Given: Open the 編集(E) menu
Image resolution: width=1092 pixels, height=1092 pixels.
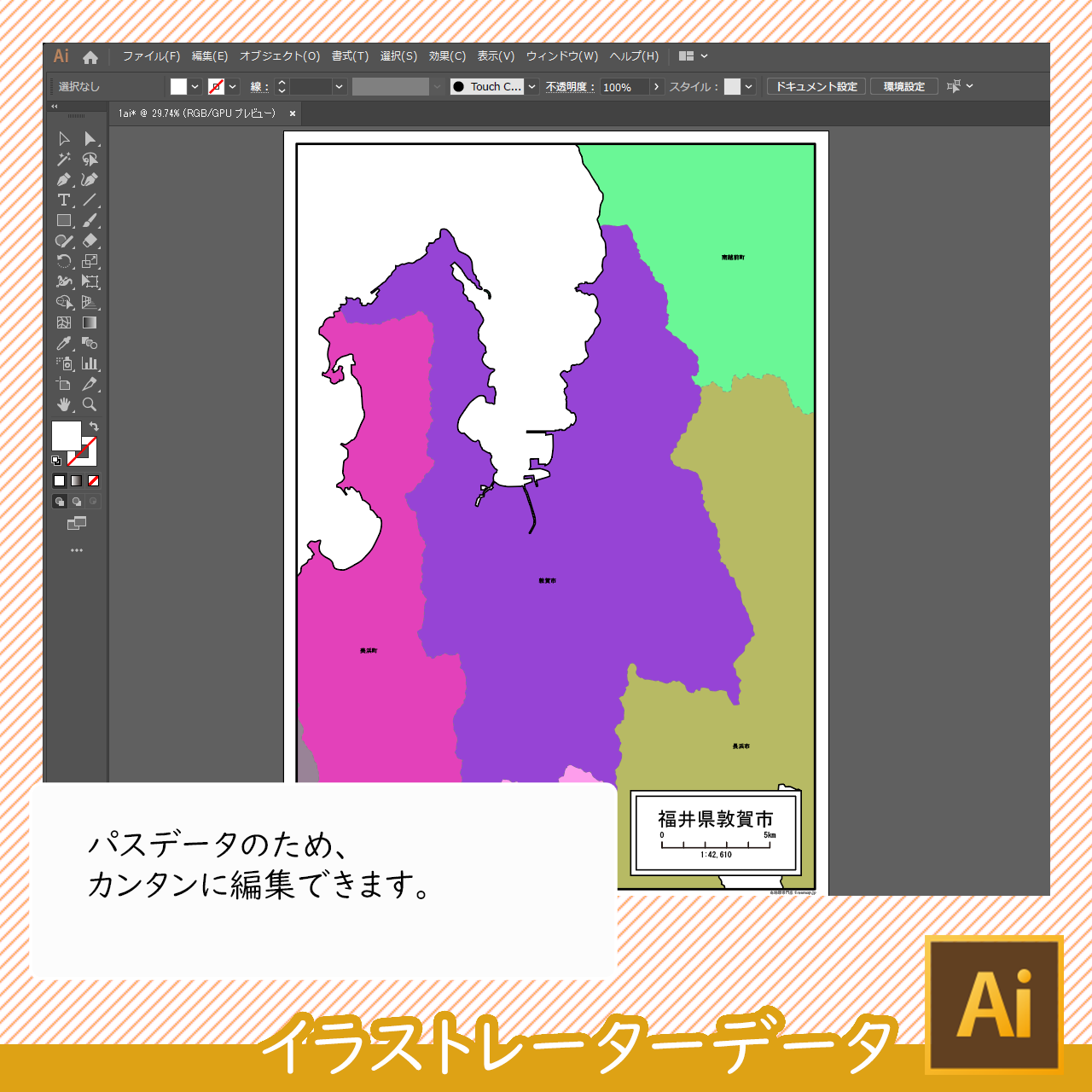Looking at the screenshot, I should pos(210,56).
